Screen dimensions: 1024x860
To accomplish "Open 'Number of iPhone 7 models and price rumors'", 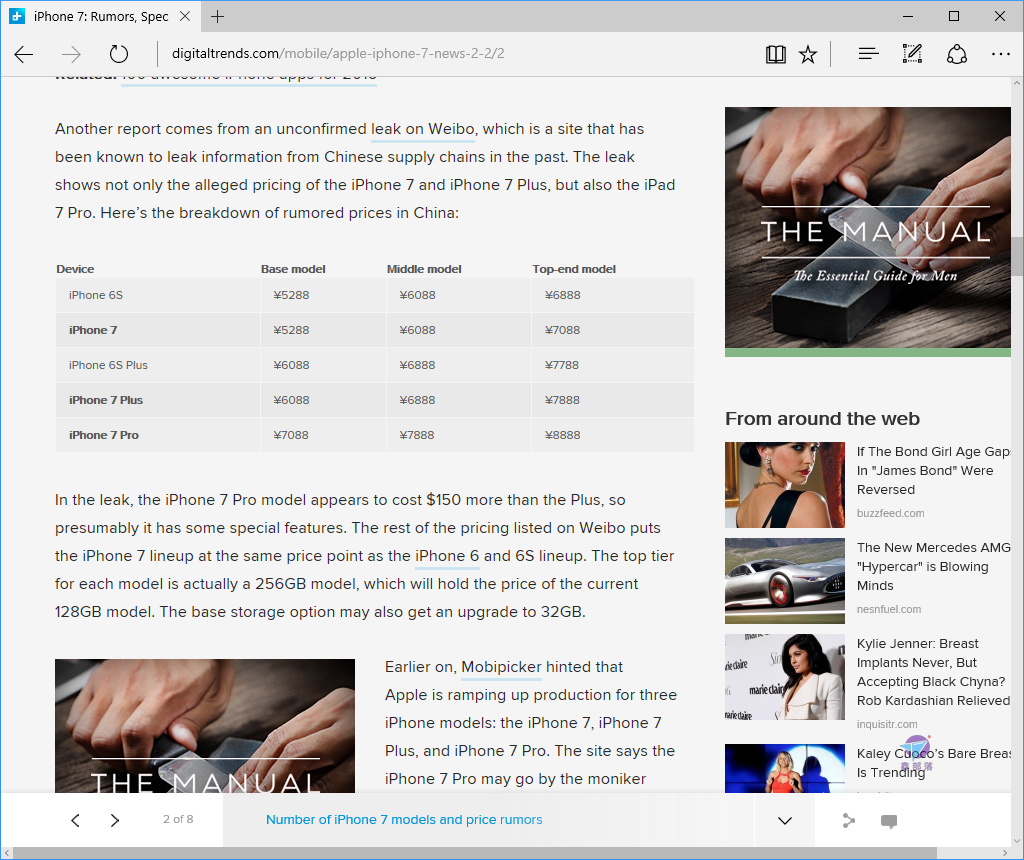I will pyautogui.click(x=404, y=820).
